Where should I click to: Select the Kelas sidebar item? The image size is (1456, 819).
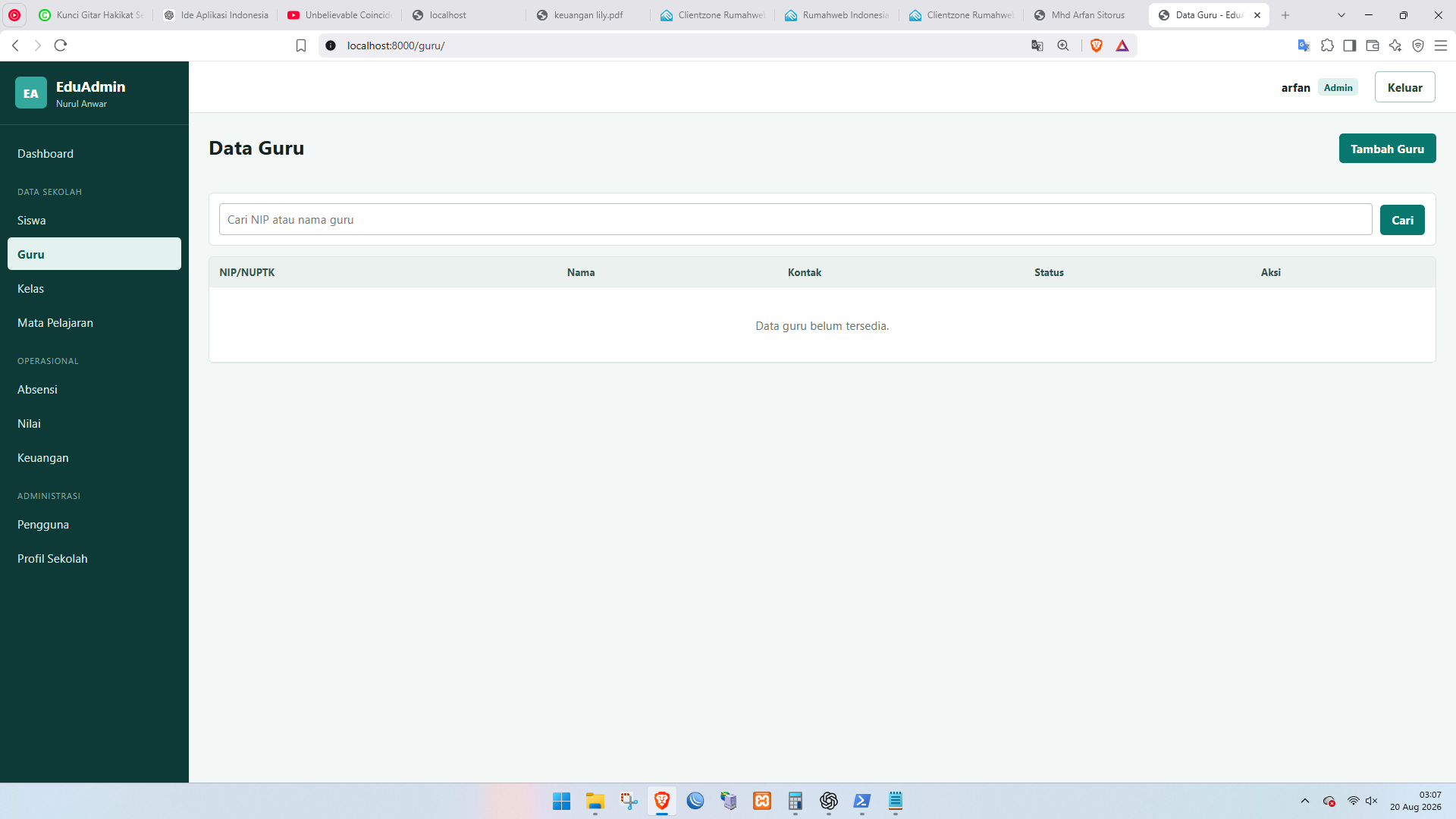click(94, 289)
